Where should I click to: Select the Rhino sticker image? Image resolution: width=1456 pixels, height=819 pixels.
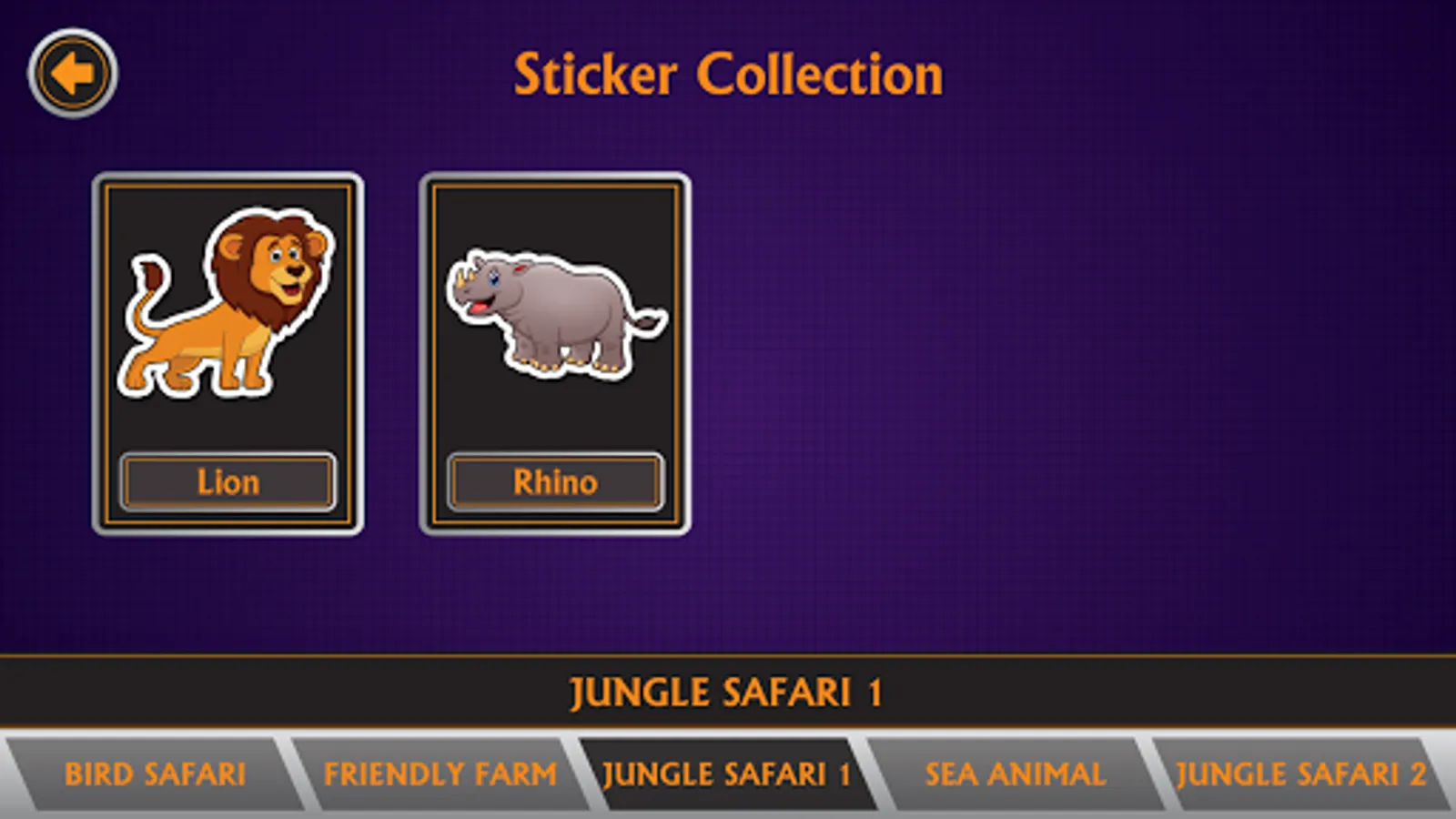pos(556,315)
